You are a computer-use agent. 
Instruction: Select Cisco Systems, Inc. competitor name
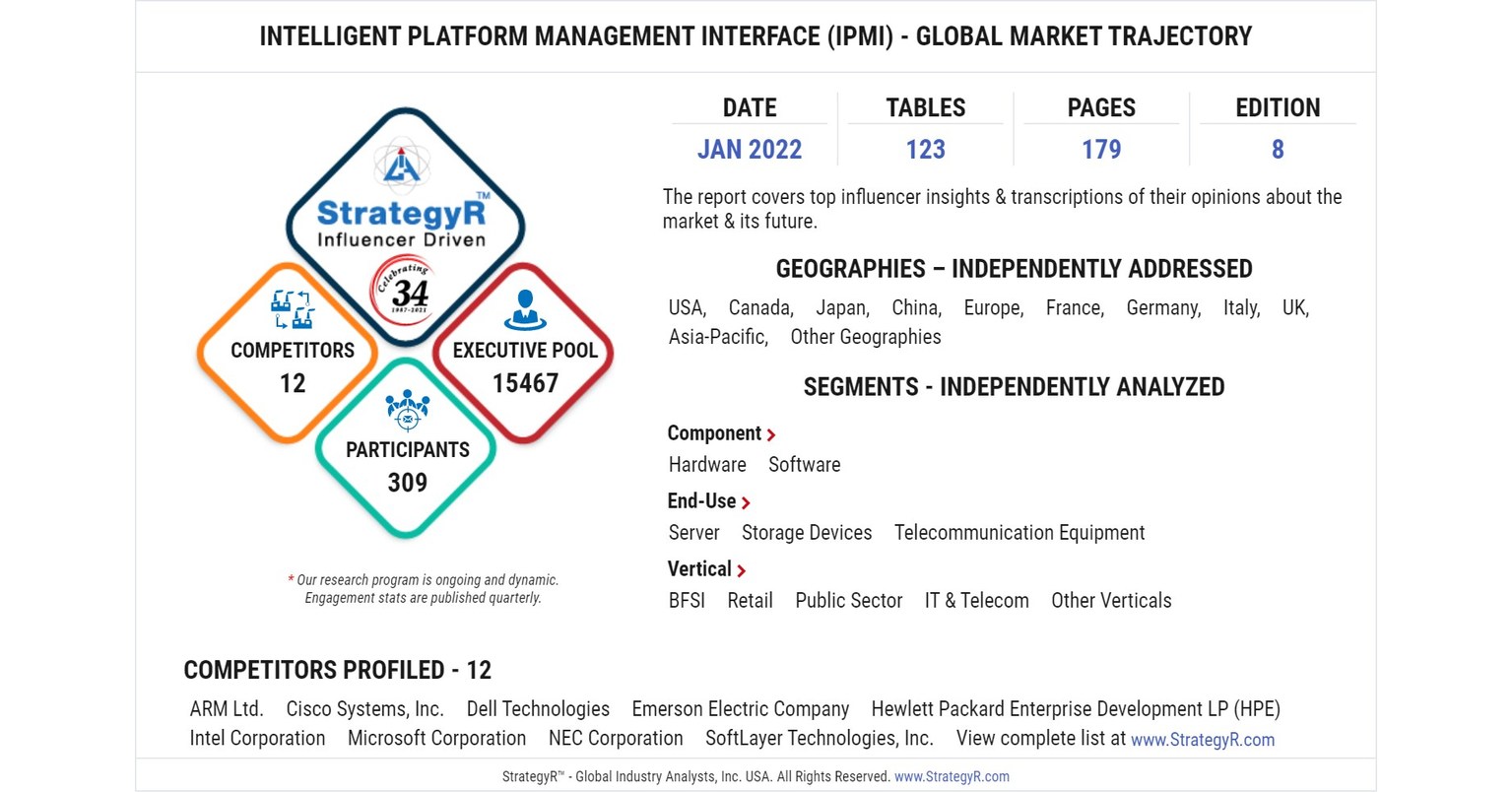tap(364, 709)
